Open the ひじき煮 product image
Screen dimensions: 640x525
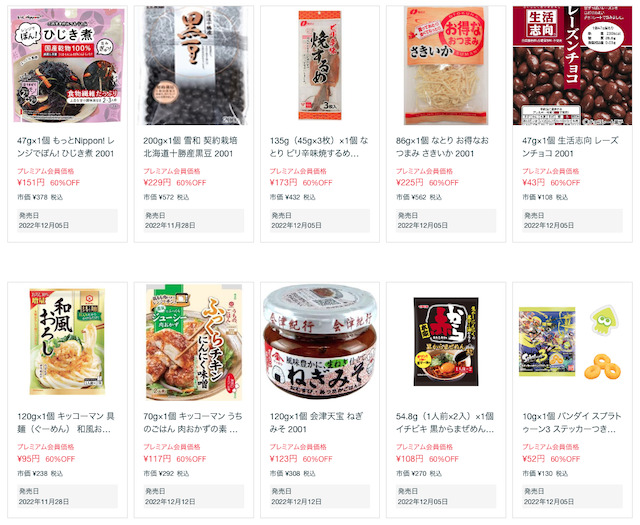pyautogui.click(x=67, y=65)
